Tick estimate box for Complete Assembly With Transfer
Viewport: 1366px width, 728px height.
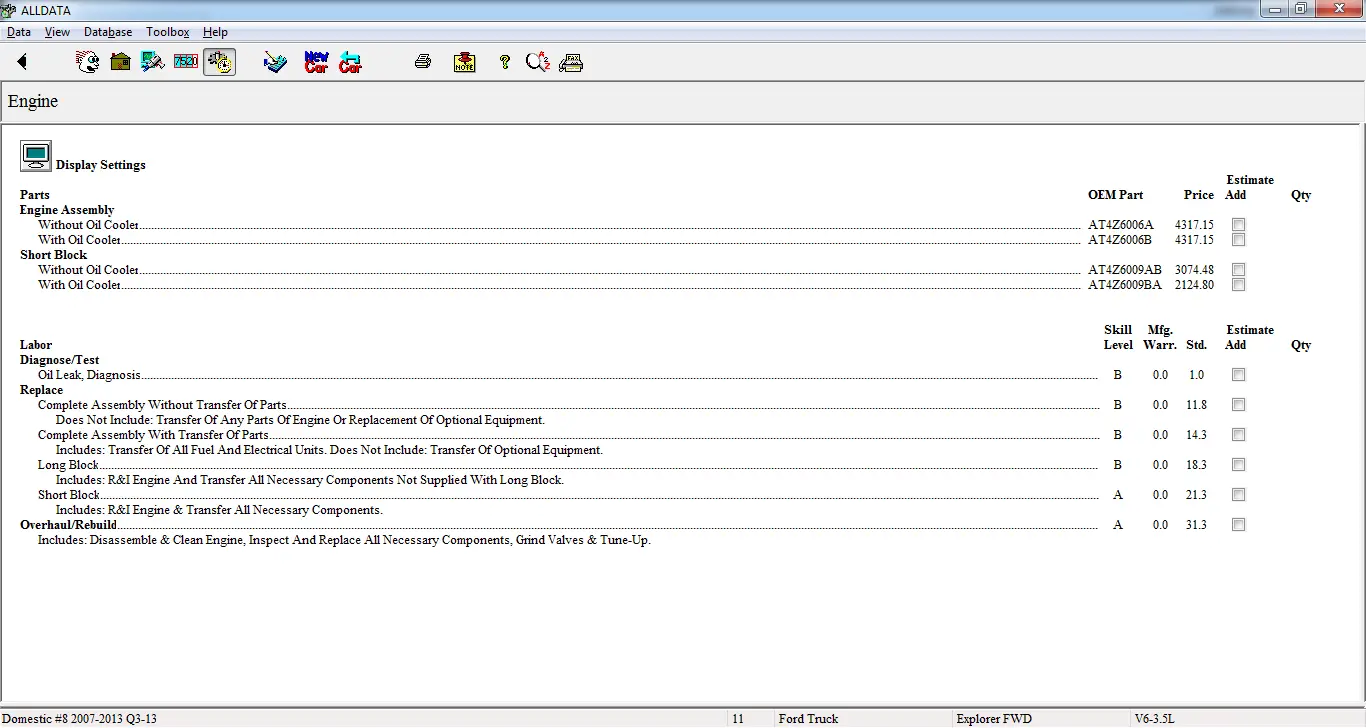(1239, 435)
